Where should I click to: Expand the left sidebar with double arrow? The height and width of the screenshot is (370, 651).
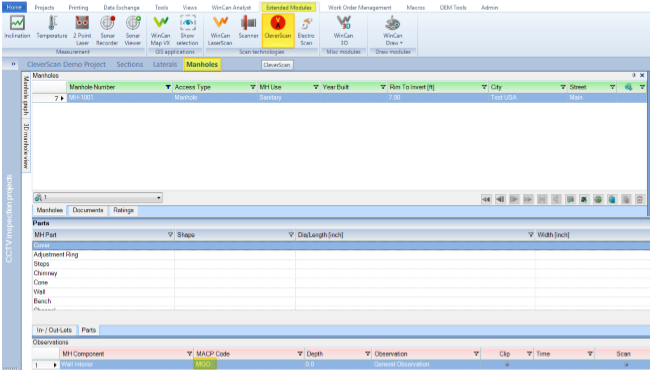[x=13, y=64]
